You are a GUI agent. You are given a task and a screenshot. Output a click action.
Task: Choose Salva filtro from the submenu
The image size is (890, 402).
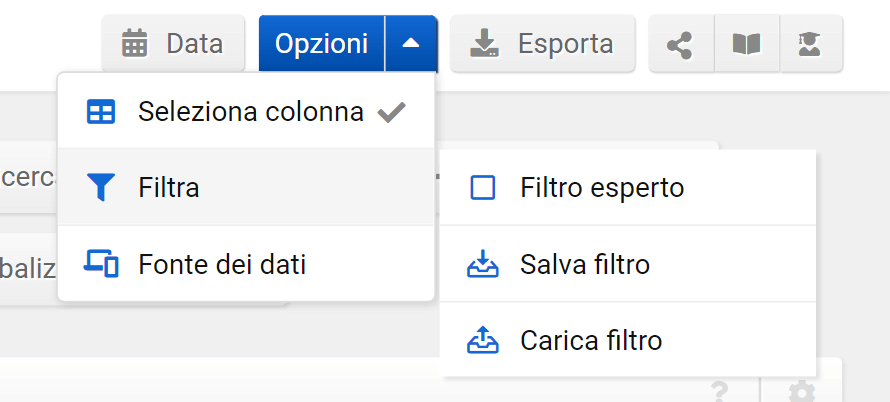(x=585, y=265)
